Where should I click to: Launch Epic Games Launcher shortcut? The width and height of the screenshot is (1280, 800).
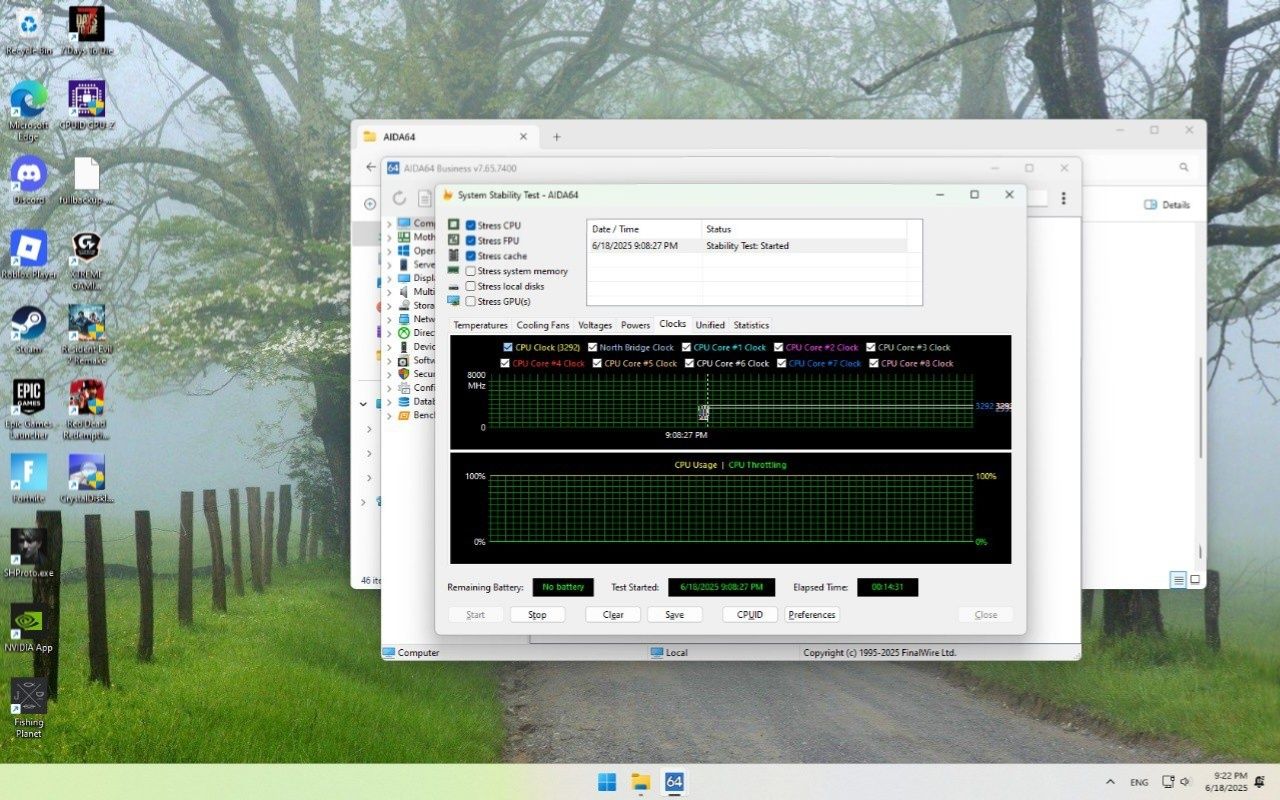click(29, 408)
